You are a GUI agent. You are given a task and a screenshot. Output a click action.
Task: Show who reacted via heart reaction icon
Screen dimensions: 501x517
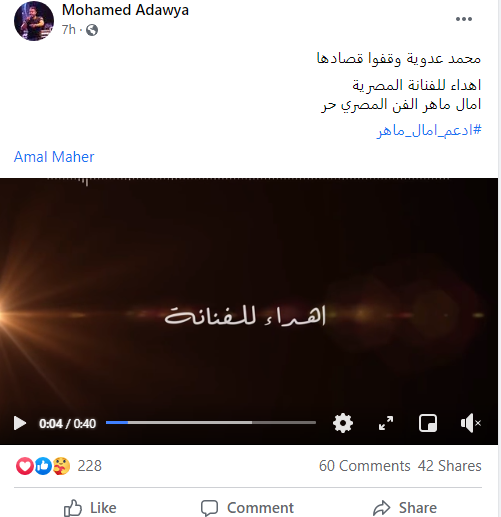point(25,466)
